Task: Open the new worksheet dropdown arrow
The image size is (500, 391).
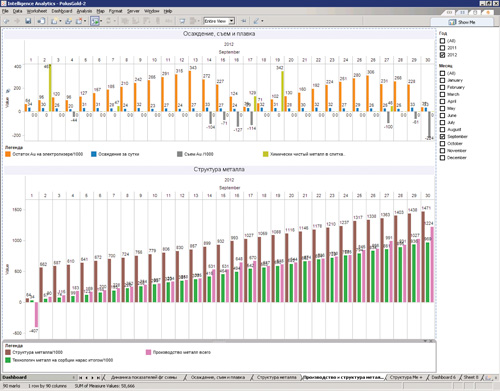Action: [x=60, y=21]
